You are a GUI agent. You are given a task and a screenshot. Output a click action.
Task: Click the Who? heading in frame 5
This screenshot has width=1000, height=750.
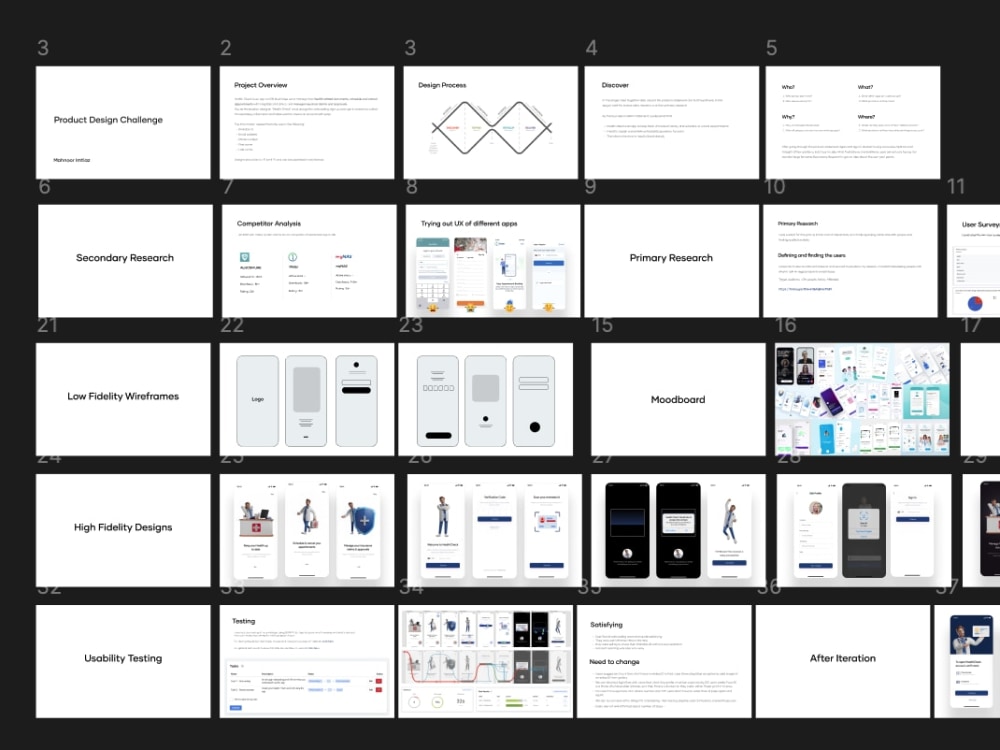[788, 87]
